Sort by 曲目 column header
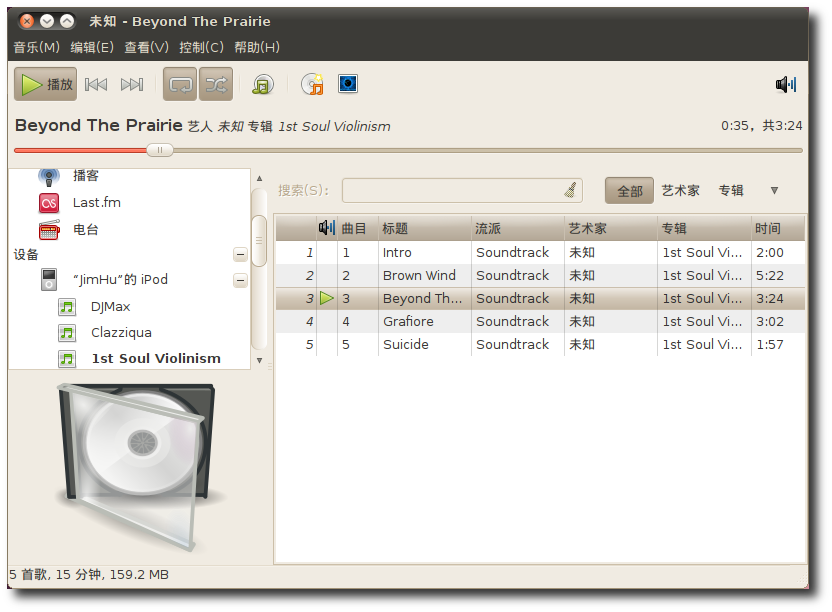832x612 pixels. (x=358, y=228)
